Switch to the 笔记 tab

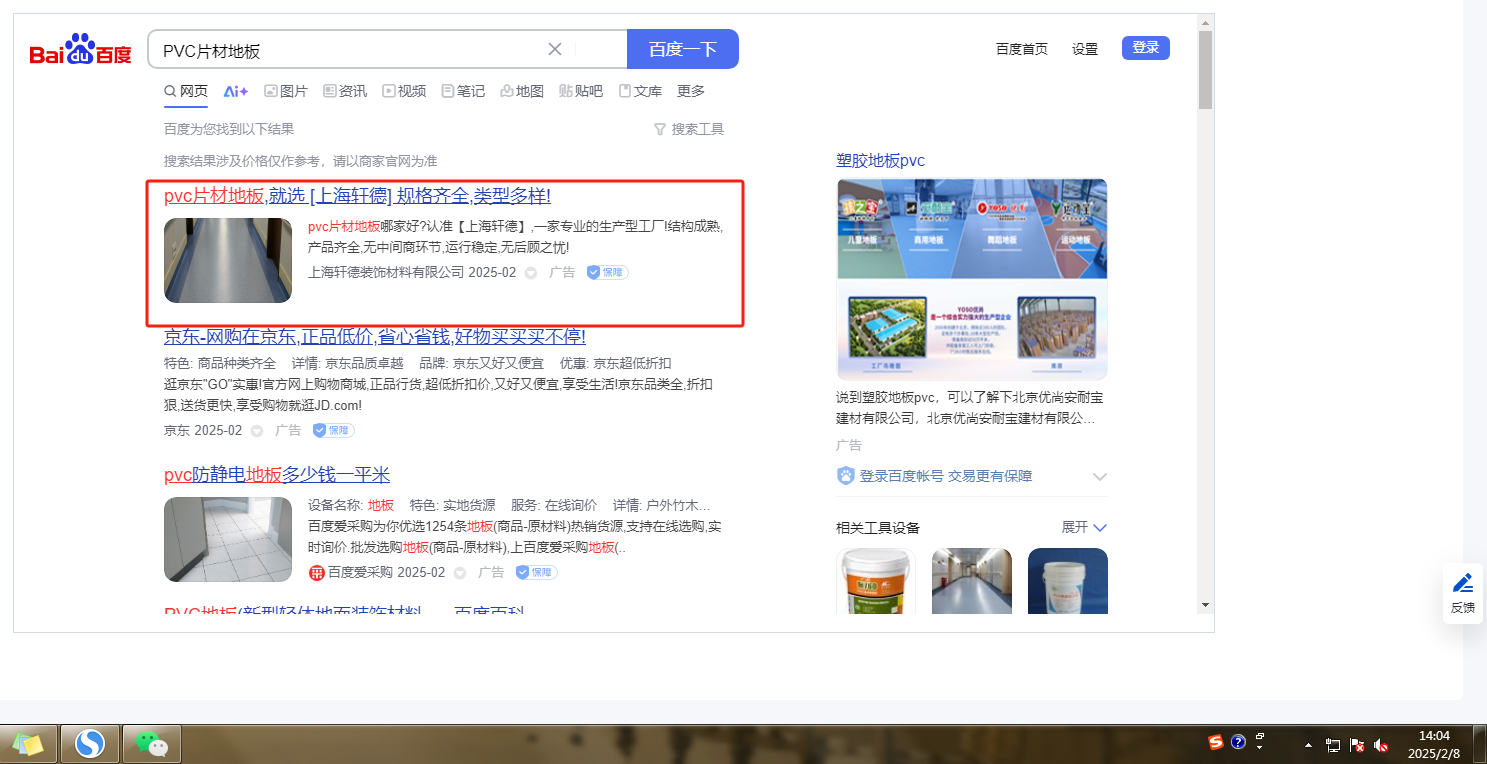pyautogui.click(x=463, y=91)
